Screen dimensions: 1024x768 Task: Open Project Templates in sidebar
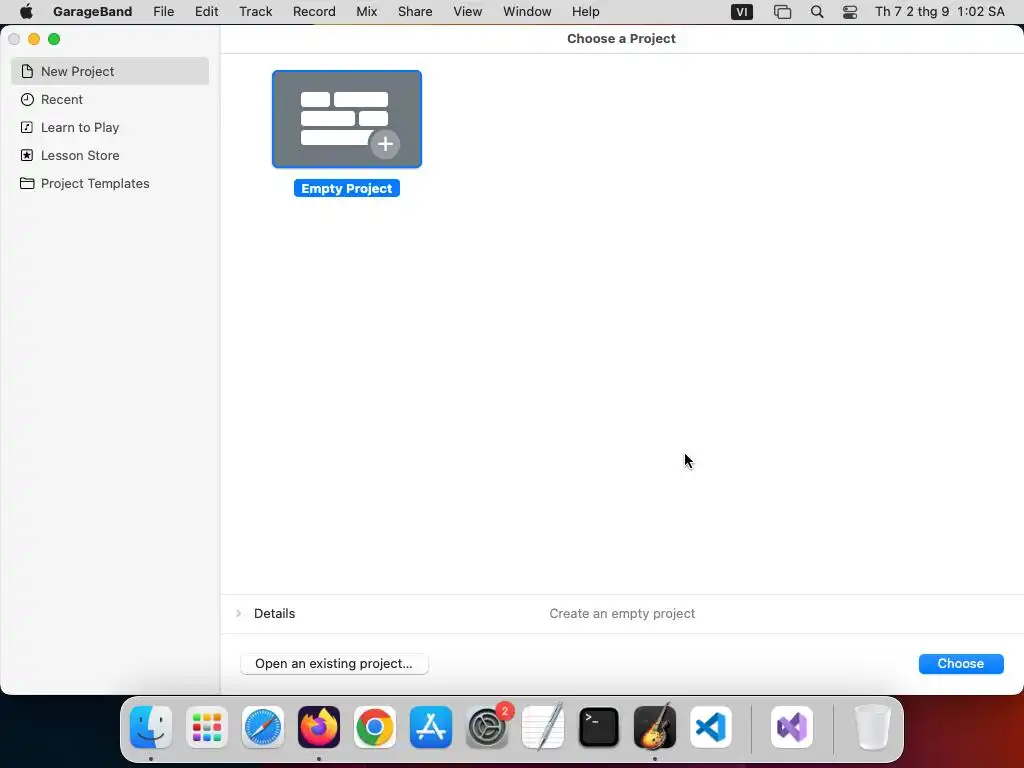(110, 184)
